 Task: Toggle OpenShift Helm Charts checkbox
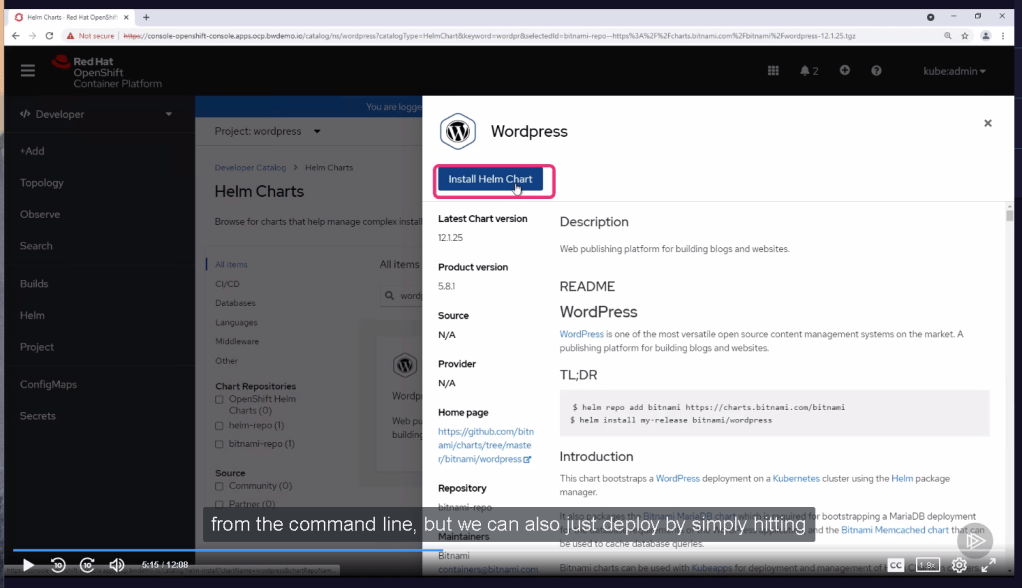[x=219, y=400]
